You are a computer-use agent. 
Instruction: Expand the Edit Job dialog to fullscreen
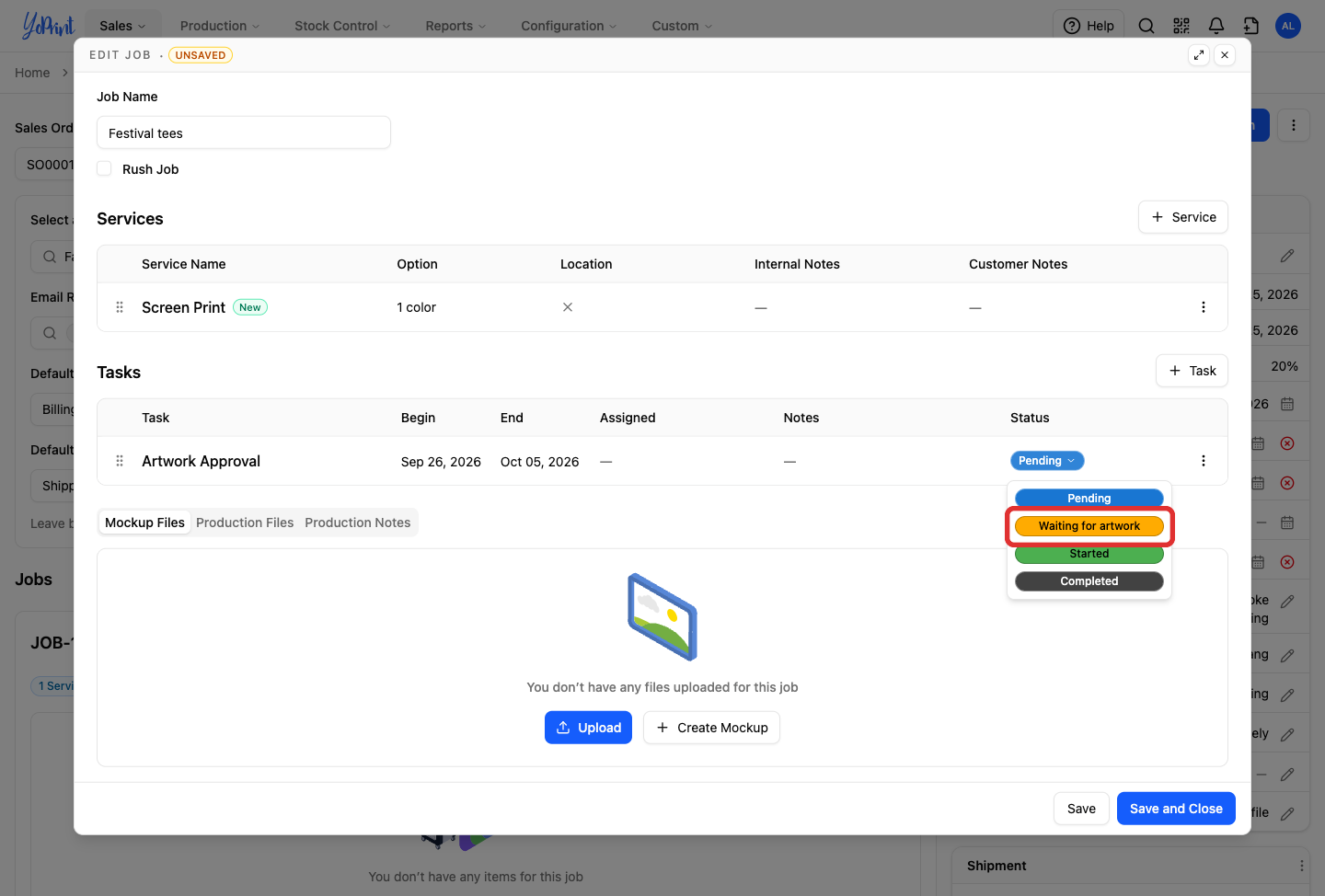click(x=1199, y=55)
